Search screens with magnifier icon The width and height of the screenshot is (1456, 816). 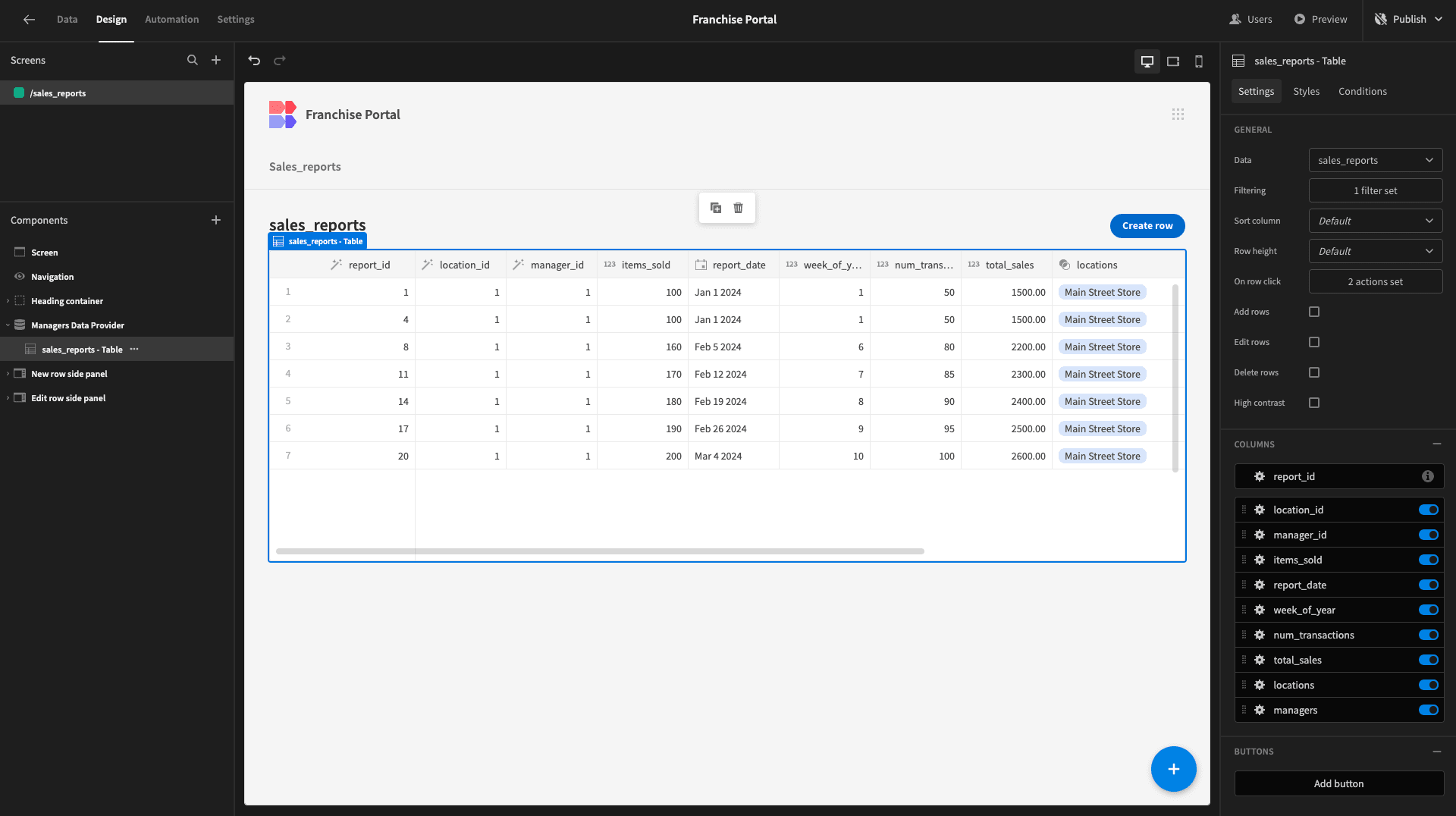click(193, 60)
